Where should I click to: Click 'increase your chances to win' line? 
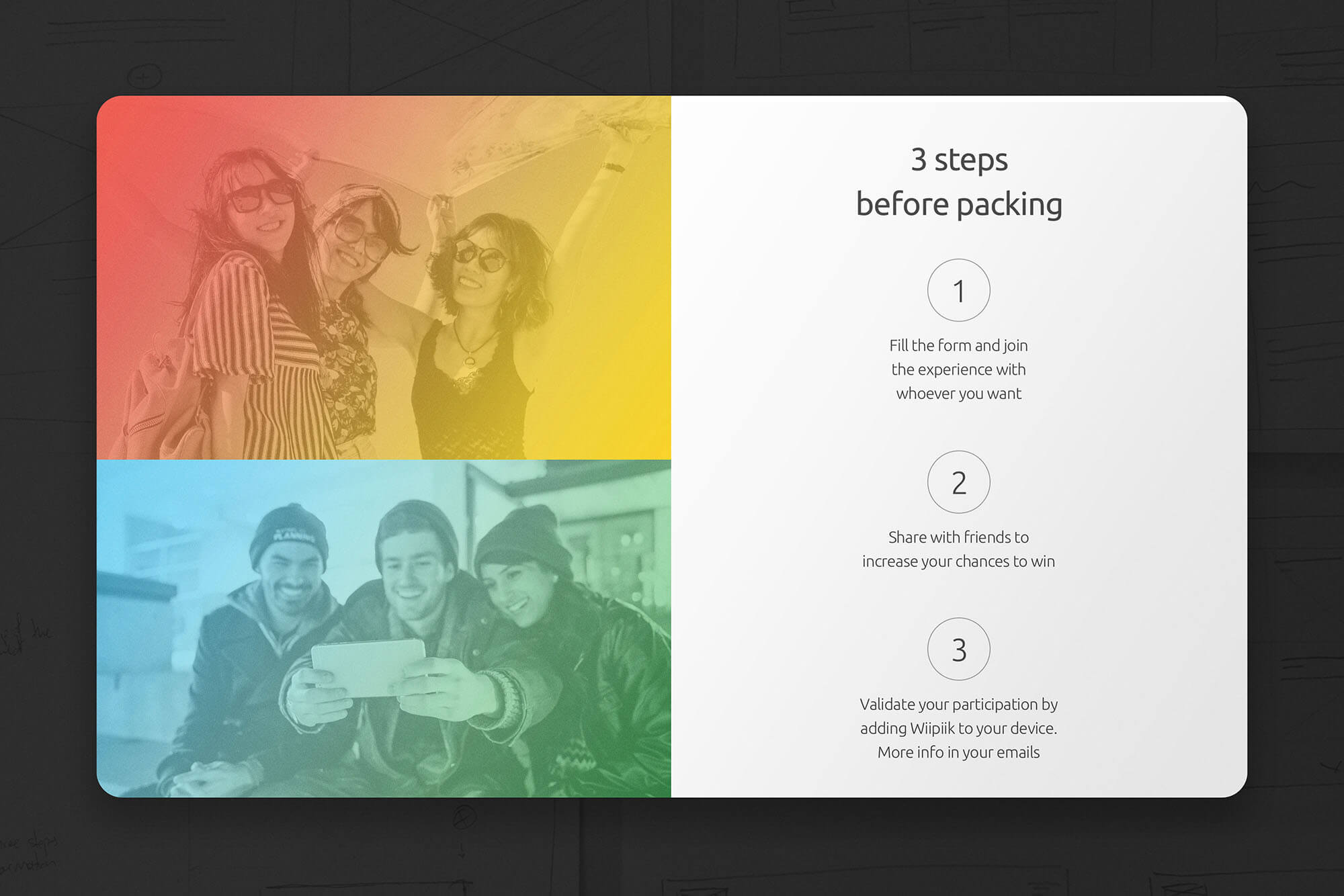958,561
